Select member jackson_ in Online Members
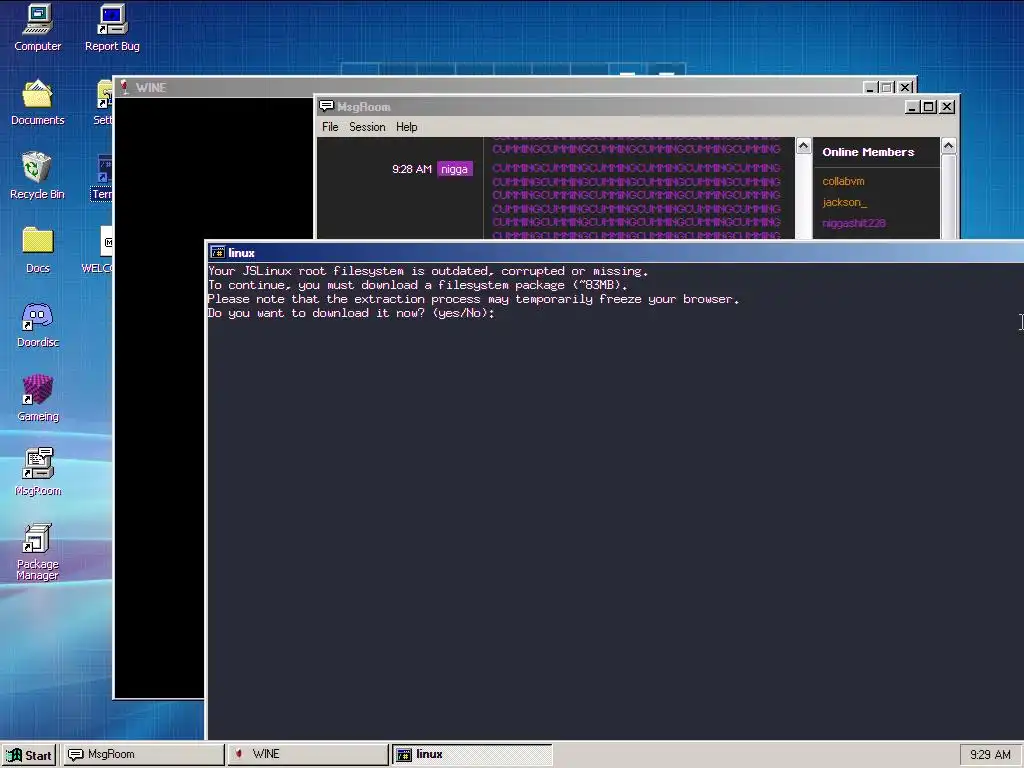The height and width of the screenshot is (768, 1024). pyautogui.click(x=844, y=202)
